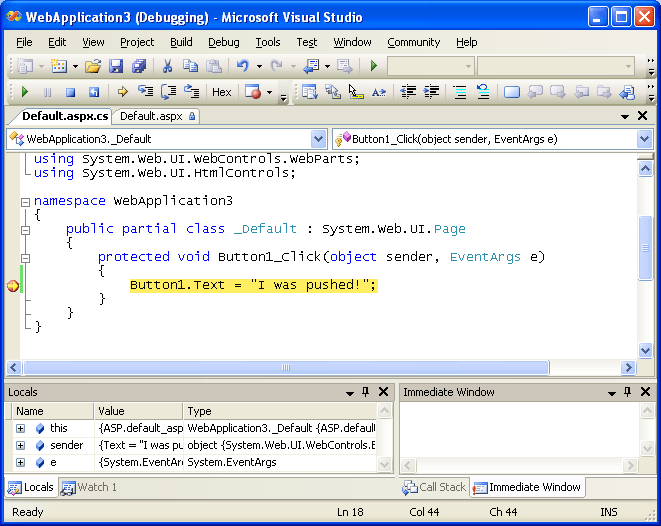Click the Restart debugging icon
661x526 pixels.
click(94, 92)
